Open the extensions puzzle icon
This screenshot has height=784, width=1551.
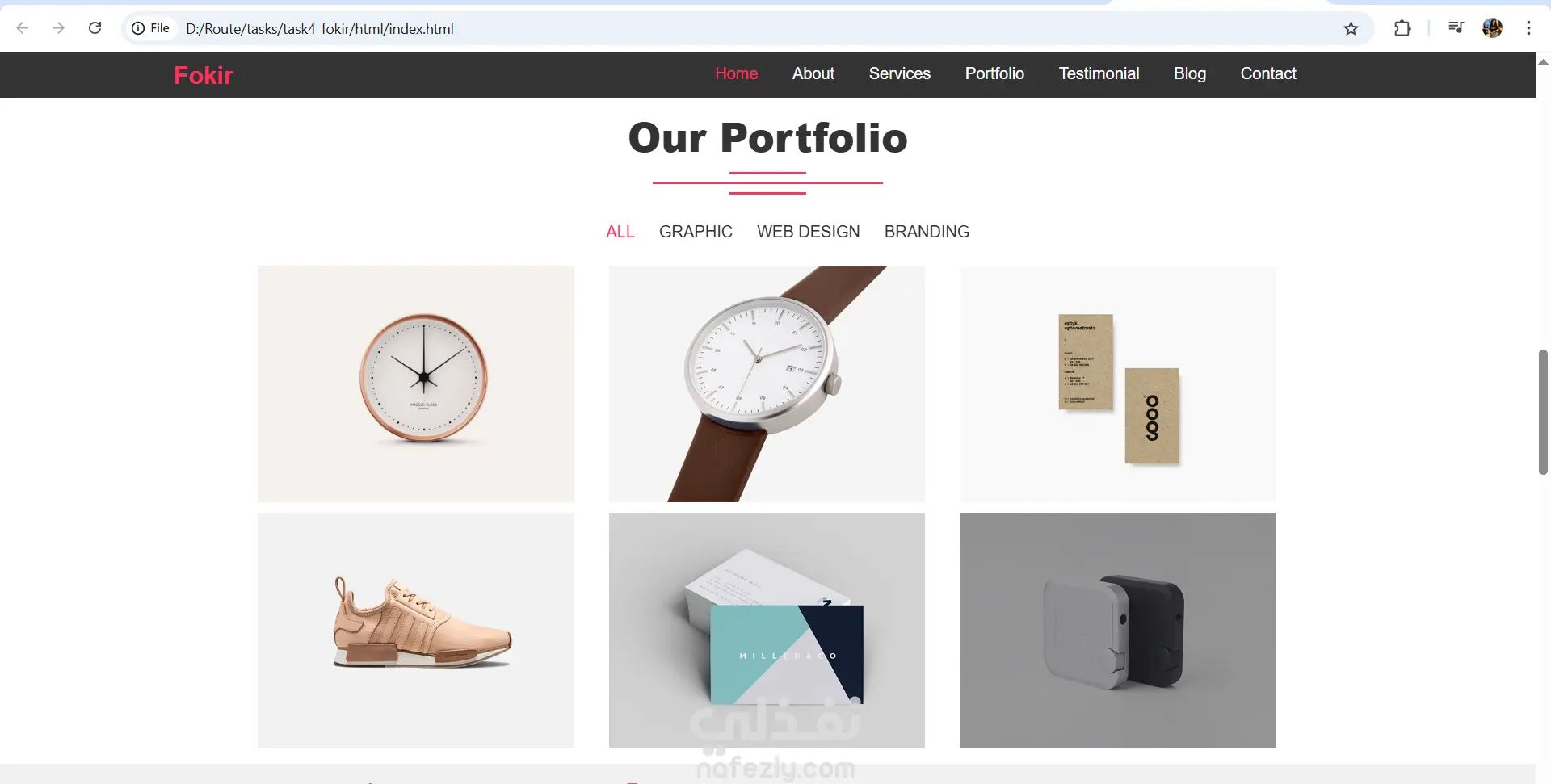1402,28
